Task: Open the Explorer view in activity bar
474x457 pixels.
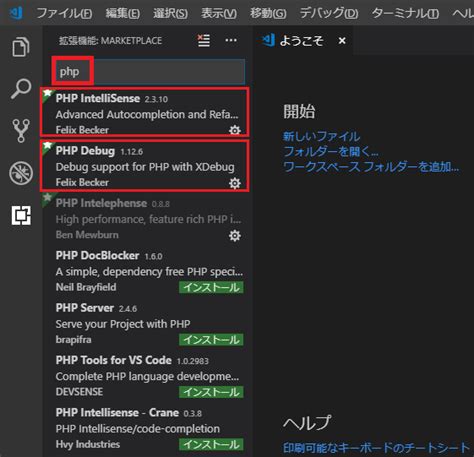Action: [x=21, y=47]
